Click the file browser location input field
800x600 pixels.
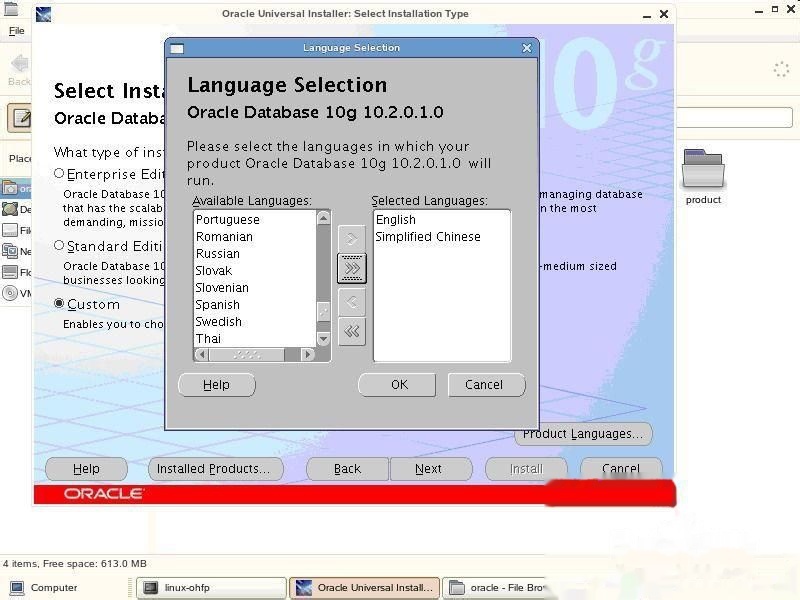[x=734, y=117]
